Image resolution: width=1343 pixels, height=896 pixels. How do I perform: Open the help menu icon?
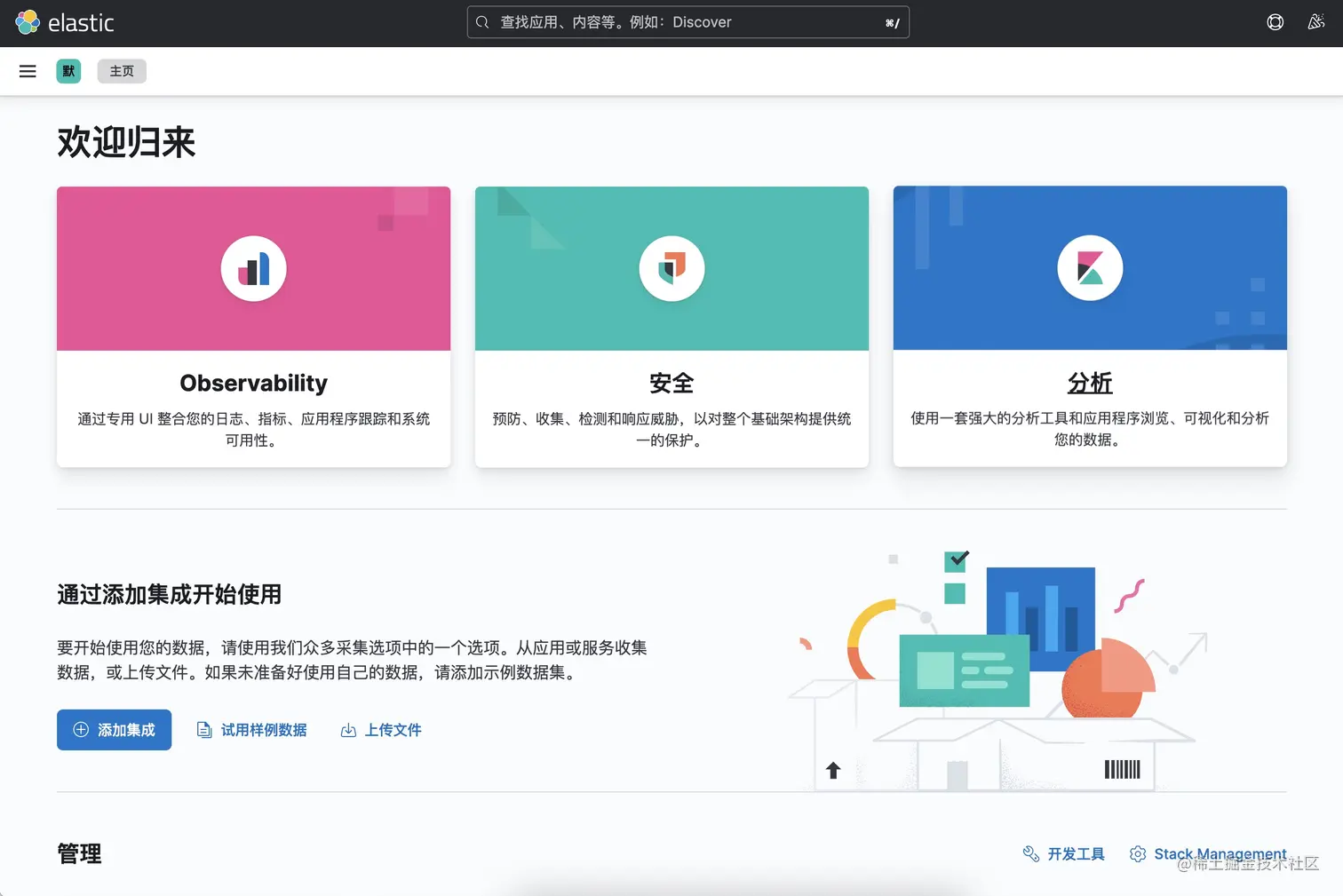1275,22
